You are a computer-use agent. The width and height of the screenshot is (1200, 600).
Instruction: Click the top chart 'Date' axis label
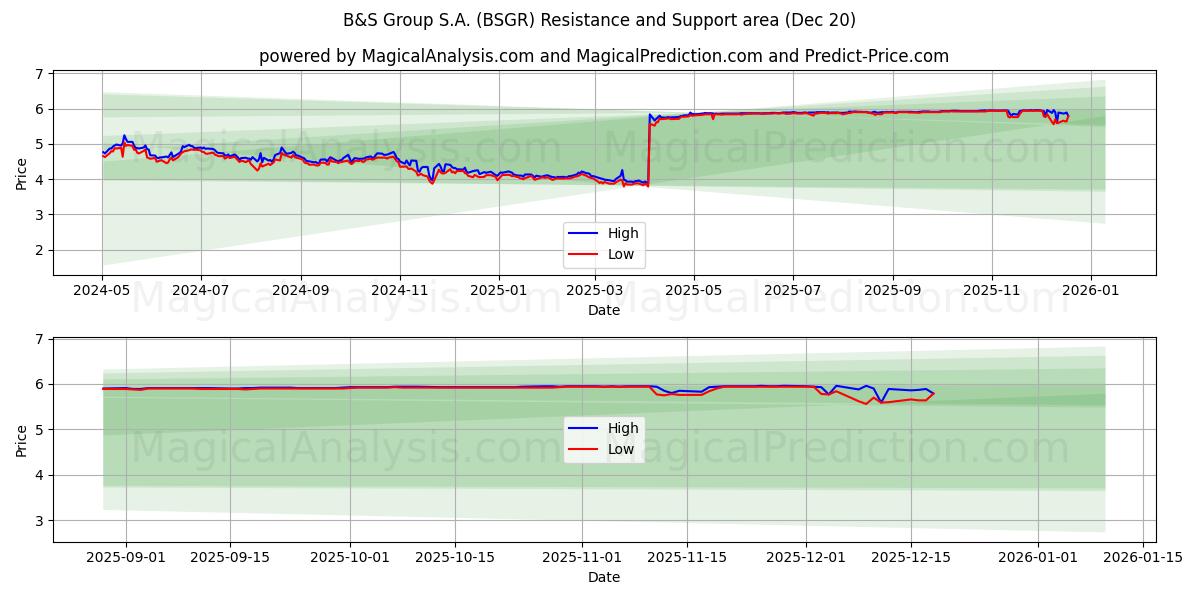point(604,310)
